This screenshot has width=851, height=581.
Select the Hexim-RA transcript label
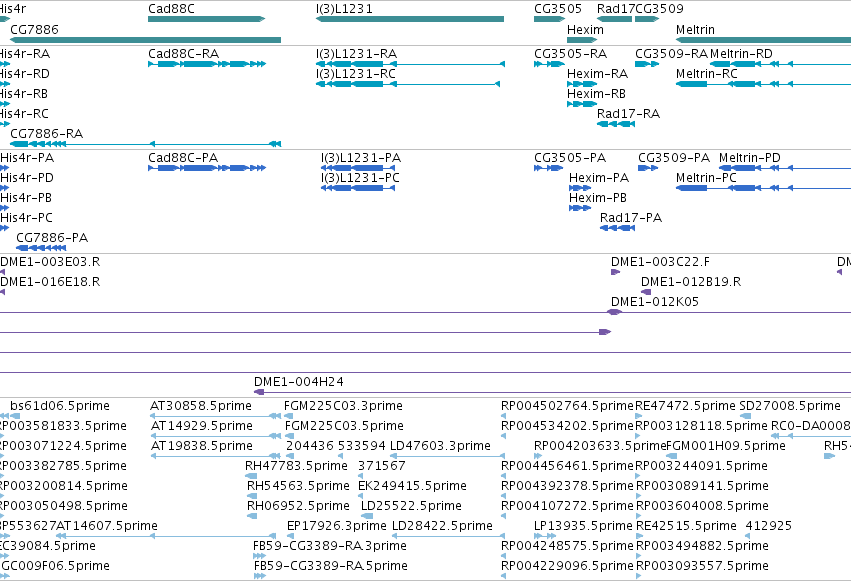(x=597, y=74)
